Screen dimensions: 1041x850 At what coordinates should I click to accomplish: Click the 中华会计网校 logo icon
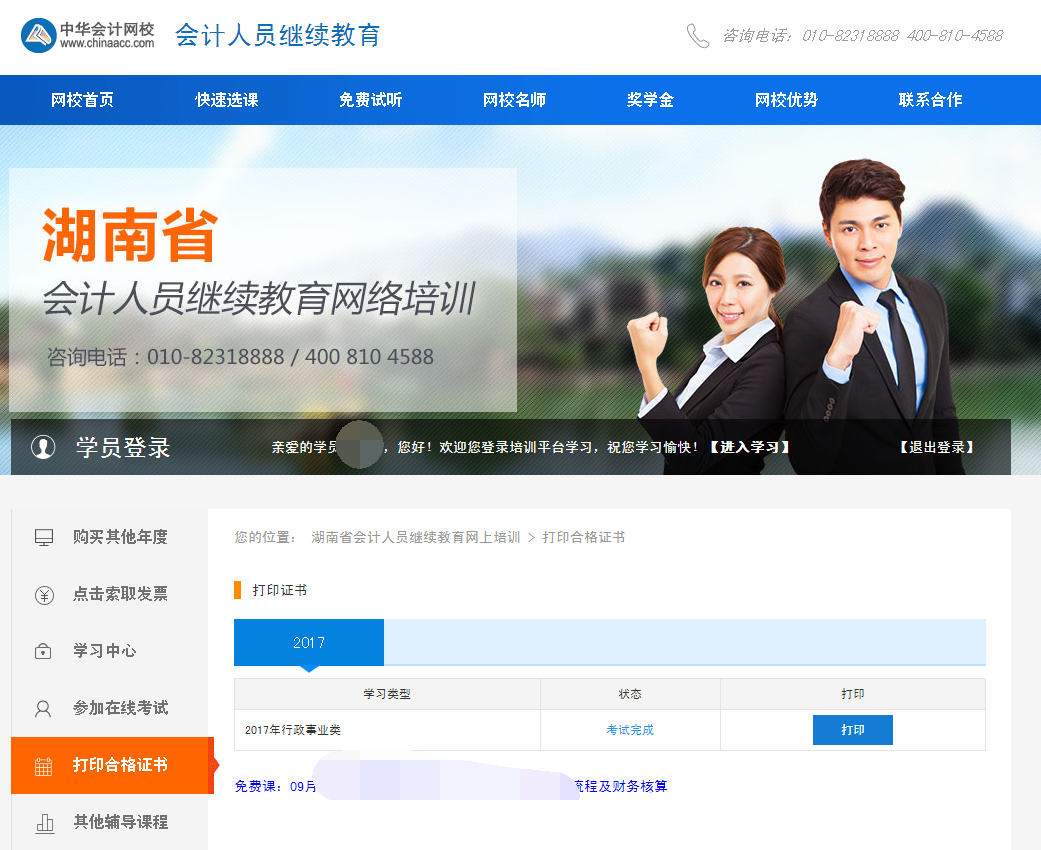[38, 36]
